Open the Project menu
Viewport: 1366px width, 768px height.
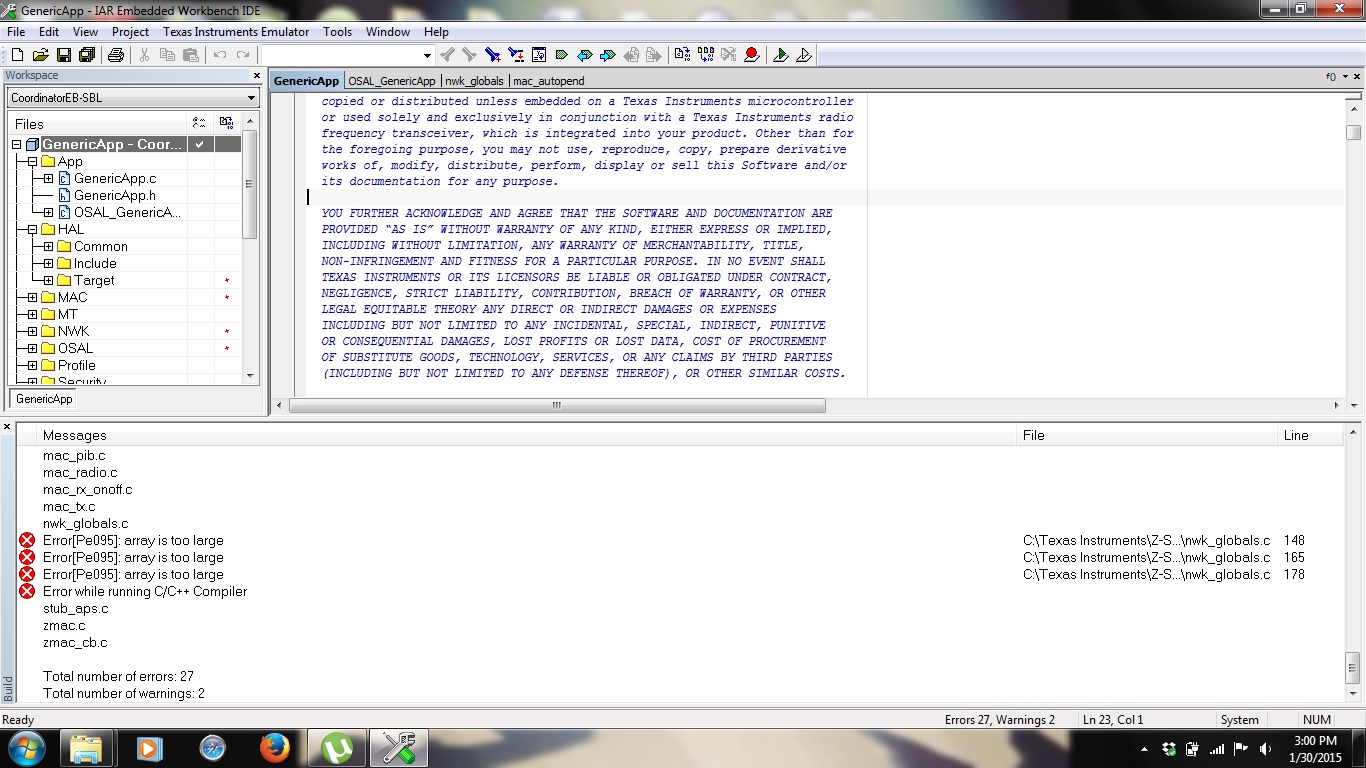[x=130, y=32]
